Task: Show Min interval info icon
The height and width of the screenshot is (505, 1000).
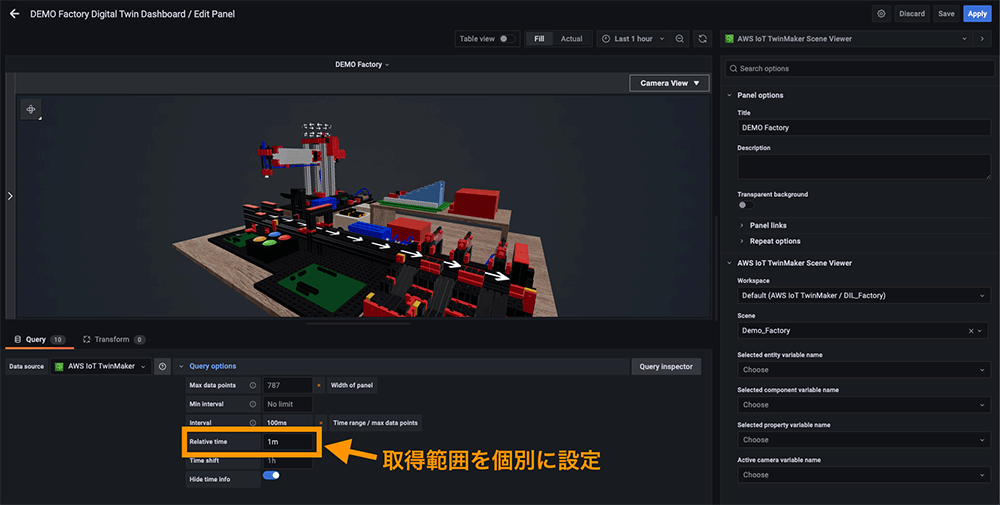Action: [253, 404]
